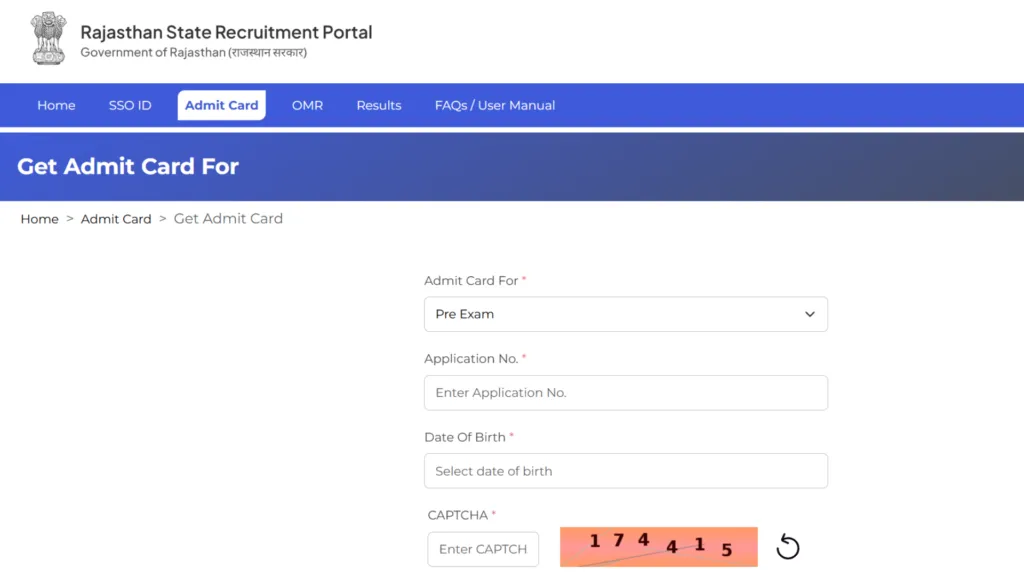Click the CAPTCHA image showing 174415
The width and height of the screenshot is (1024, 576).
(x=658, y=547)
